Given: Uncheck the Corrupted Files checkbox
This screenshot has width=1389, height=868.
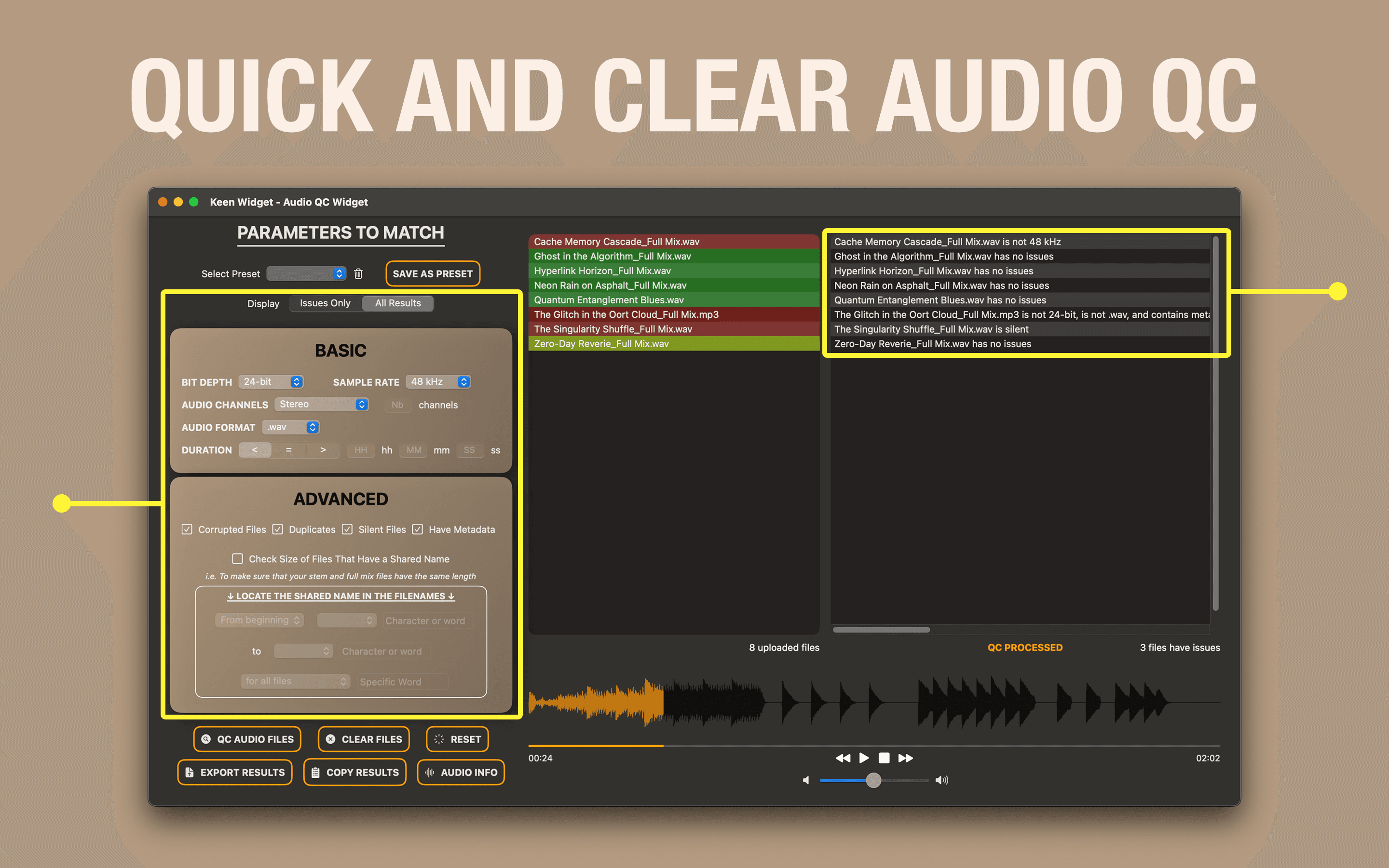Looking at the screenshot, I should (187, 529).
